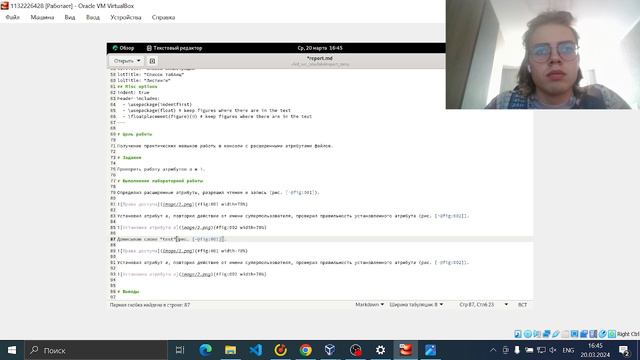
Task: Click the ВСТ insert mode indicator
Action: (x=522, y=304)
